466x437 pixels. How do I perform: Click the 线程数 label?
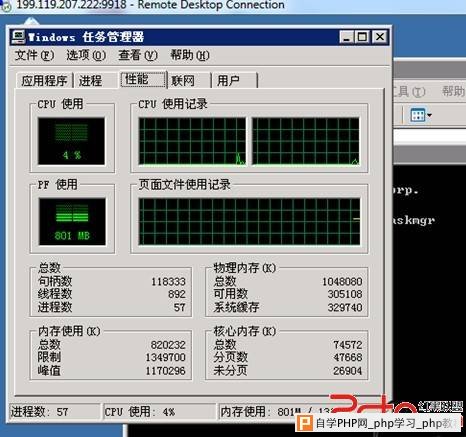pyautogui.click(x=55, y=294)
